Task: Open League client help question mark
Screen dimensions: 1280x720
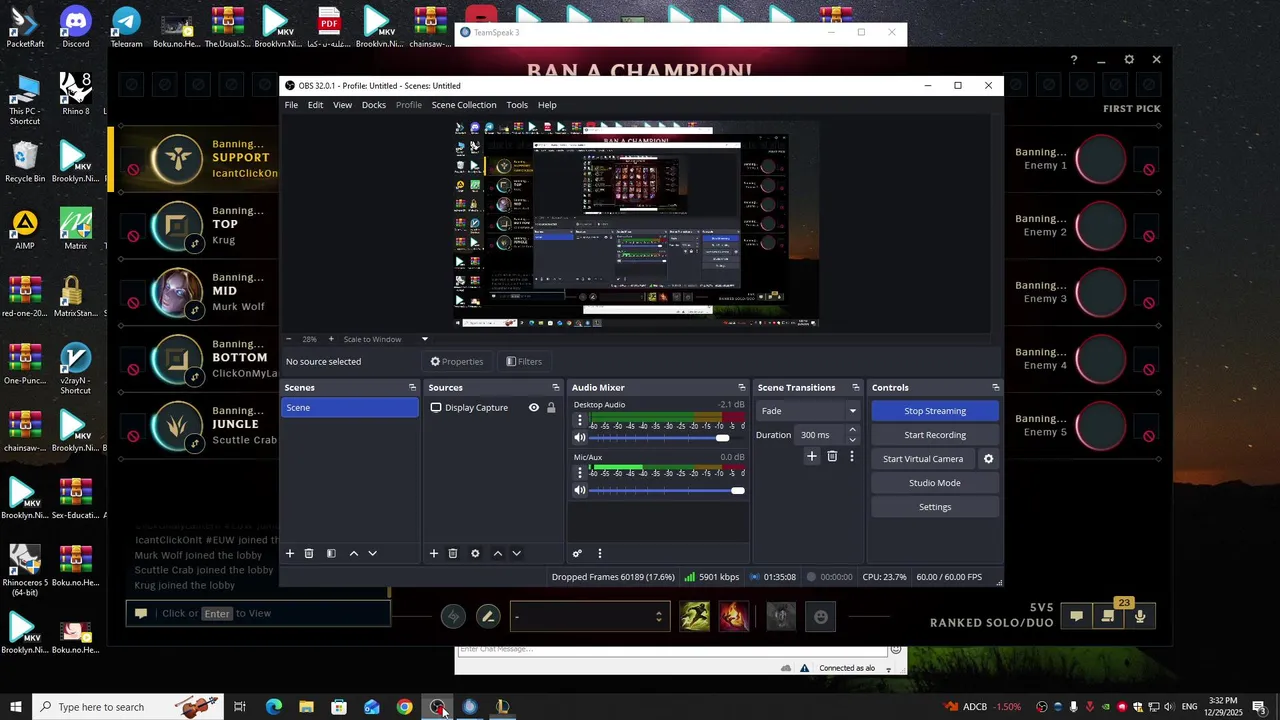Action: (x=1074, y=60)
